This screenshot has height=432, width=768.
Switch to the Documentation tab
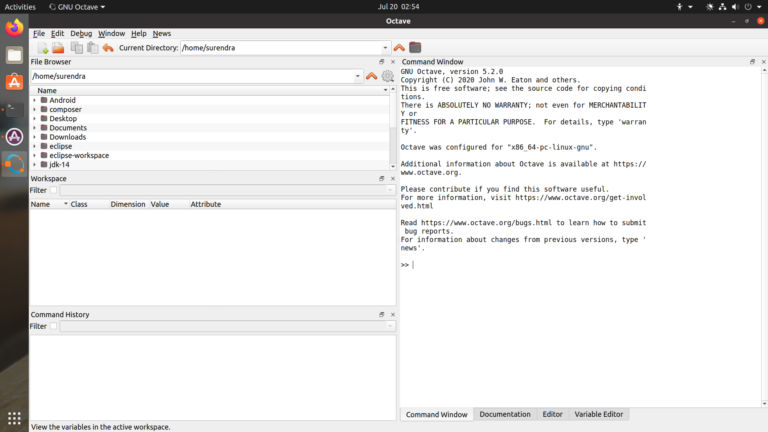pyautogui.click(x=505, y=414)
